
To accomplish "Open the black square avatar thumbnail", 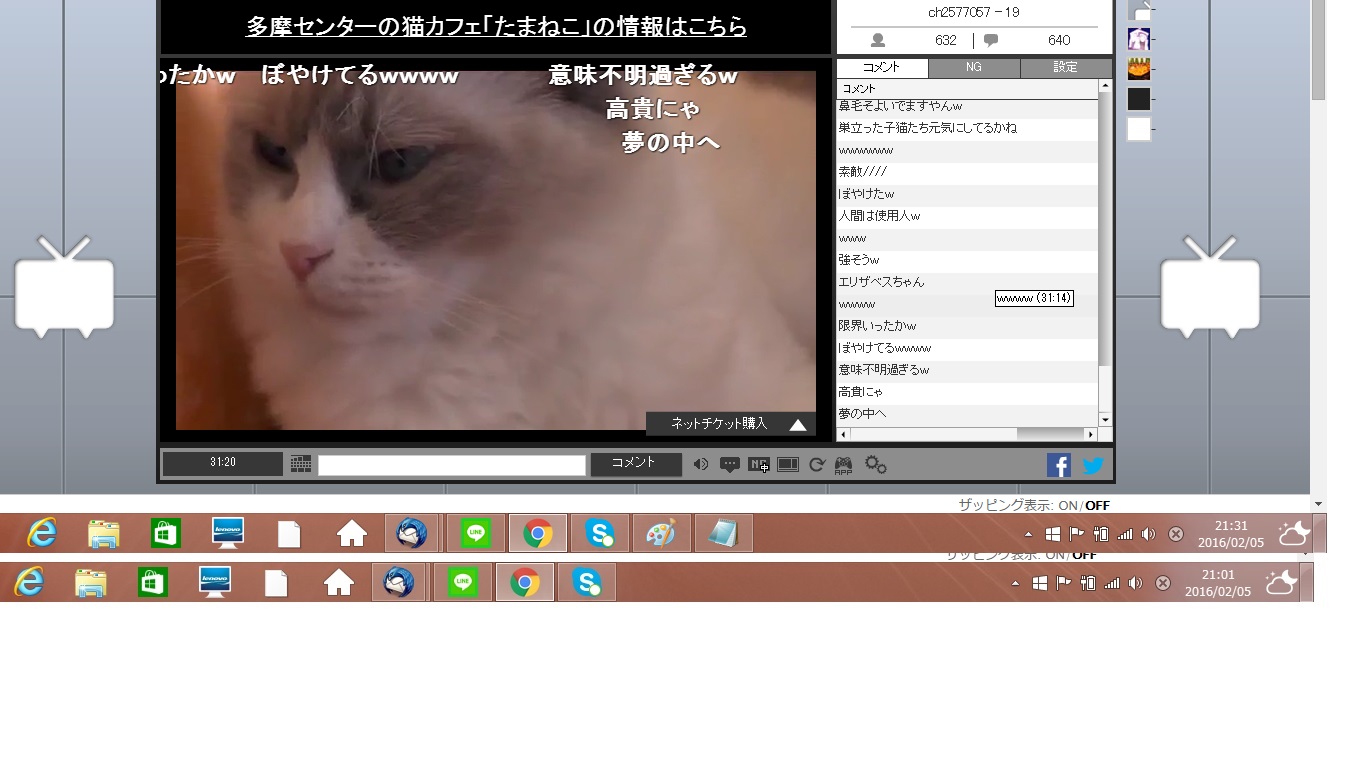I will (x=1138, y=99).
